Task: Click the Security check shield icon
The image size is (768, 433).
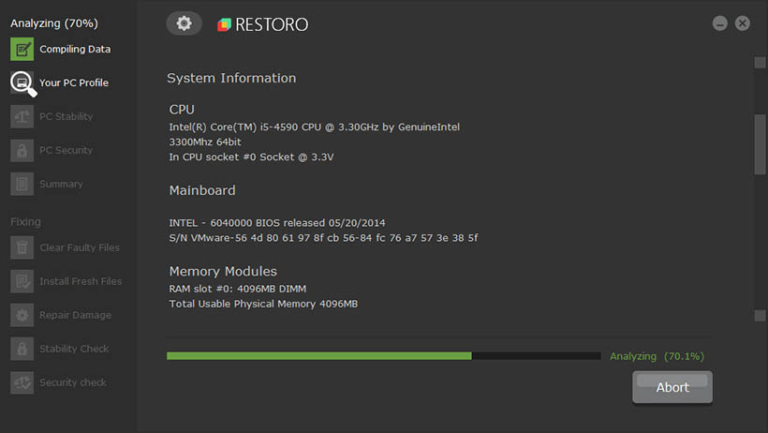Action: (x=22, y=383)
